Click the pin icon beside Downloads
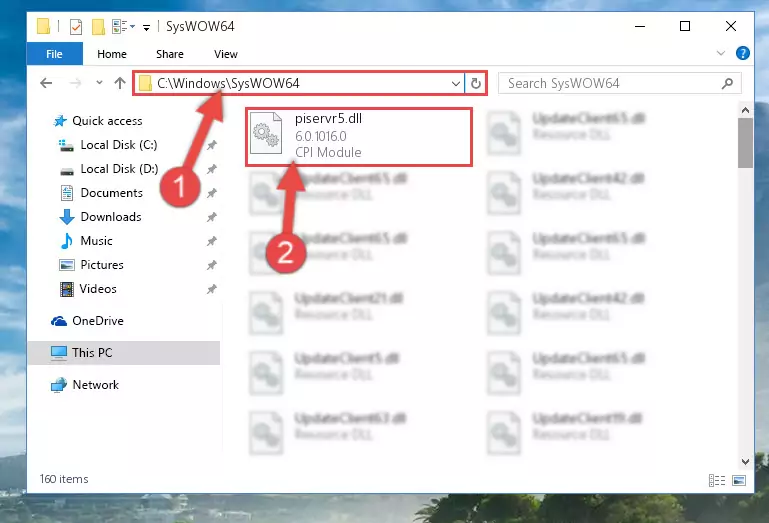The width and height of the screenshot is (769, 523). (x=212, y=217)
